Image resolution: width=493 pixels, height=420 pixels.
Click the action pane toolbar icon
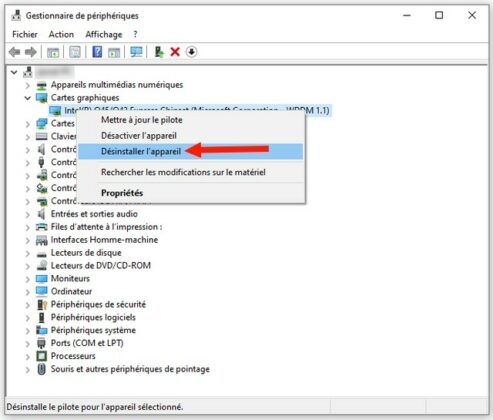tap(114, 52)
